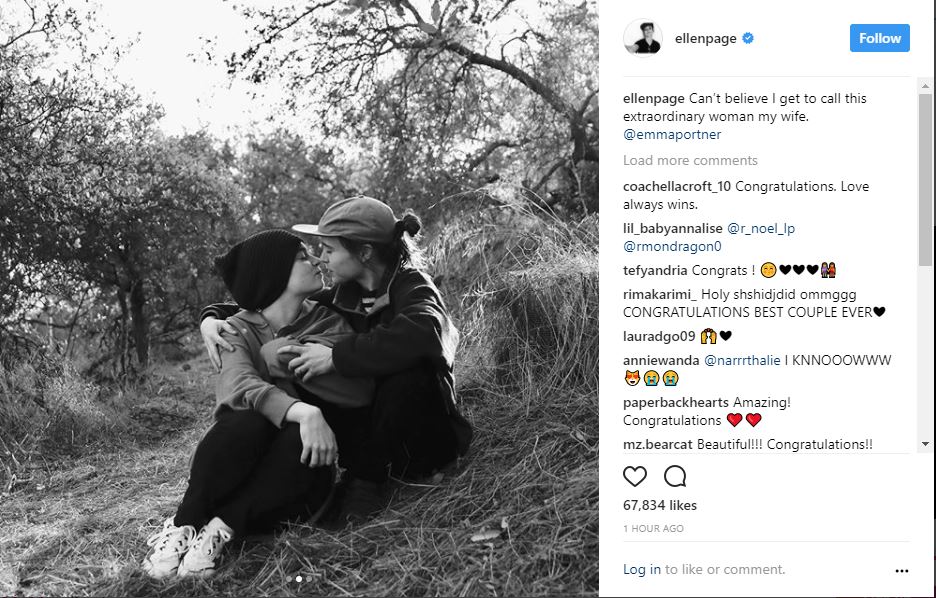Open the ellenpage username in the header
Image resolution: width=936 pixels, height=598 pixels.
[x=706, y=39]
